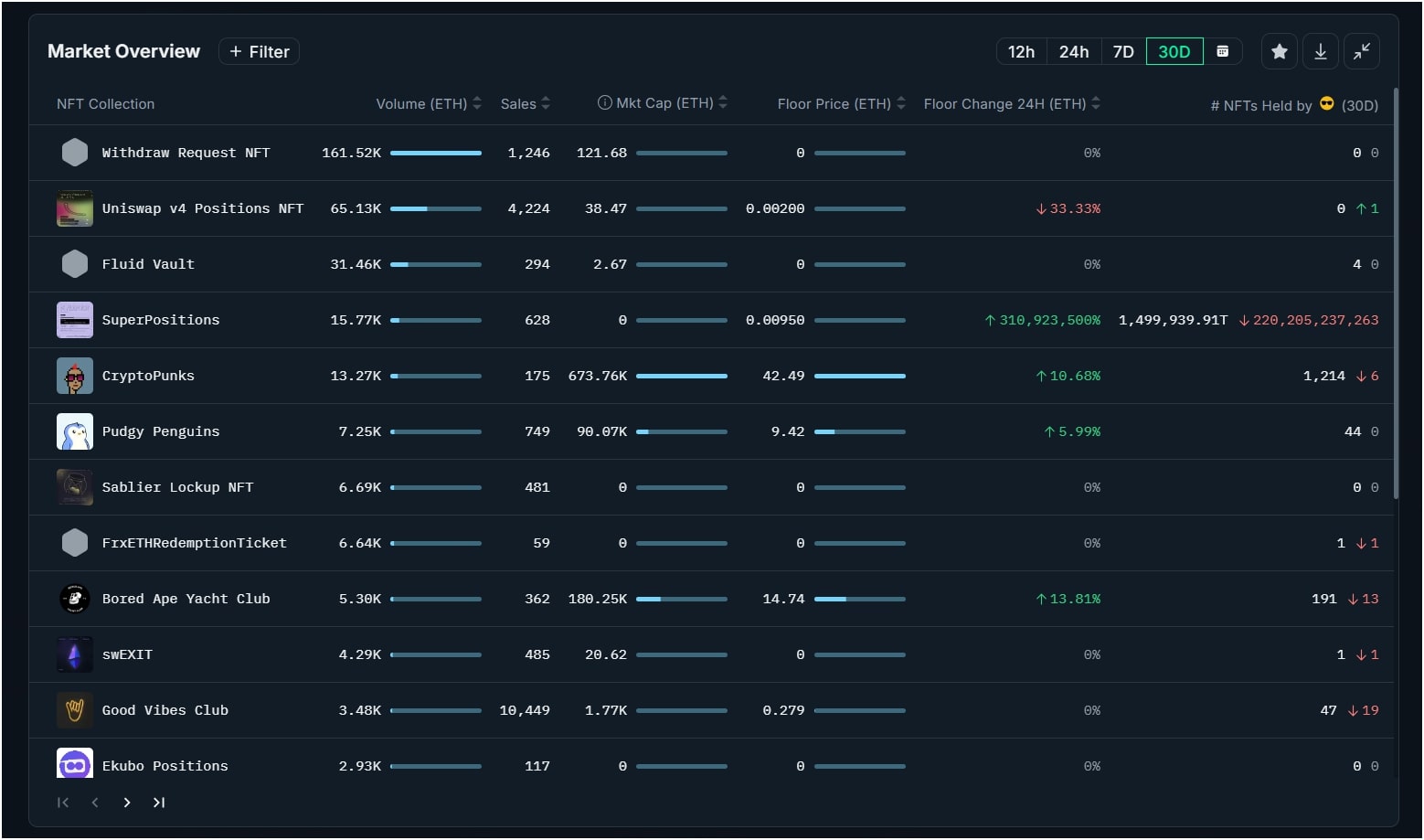The image size is (1424, 840).
Task: Sort by Floor Change 24H column
Action: point(1012,103)
